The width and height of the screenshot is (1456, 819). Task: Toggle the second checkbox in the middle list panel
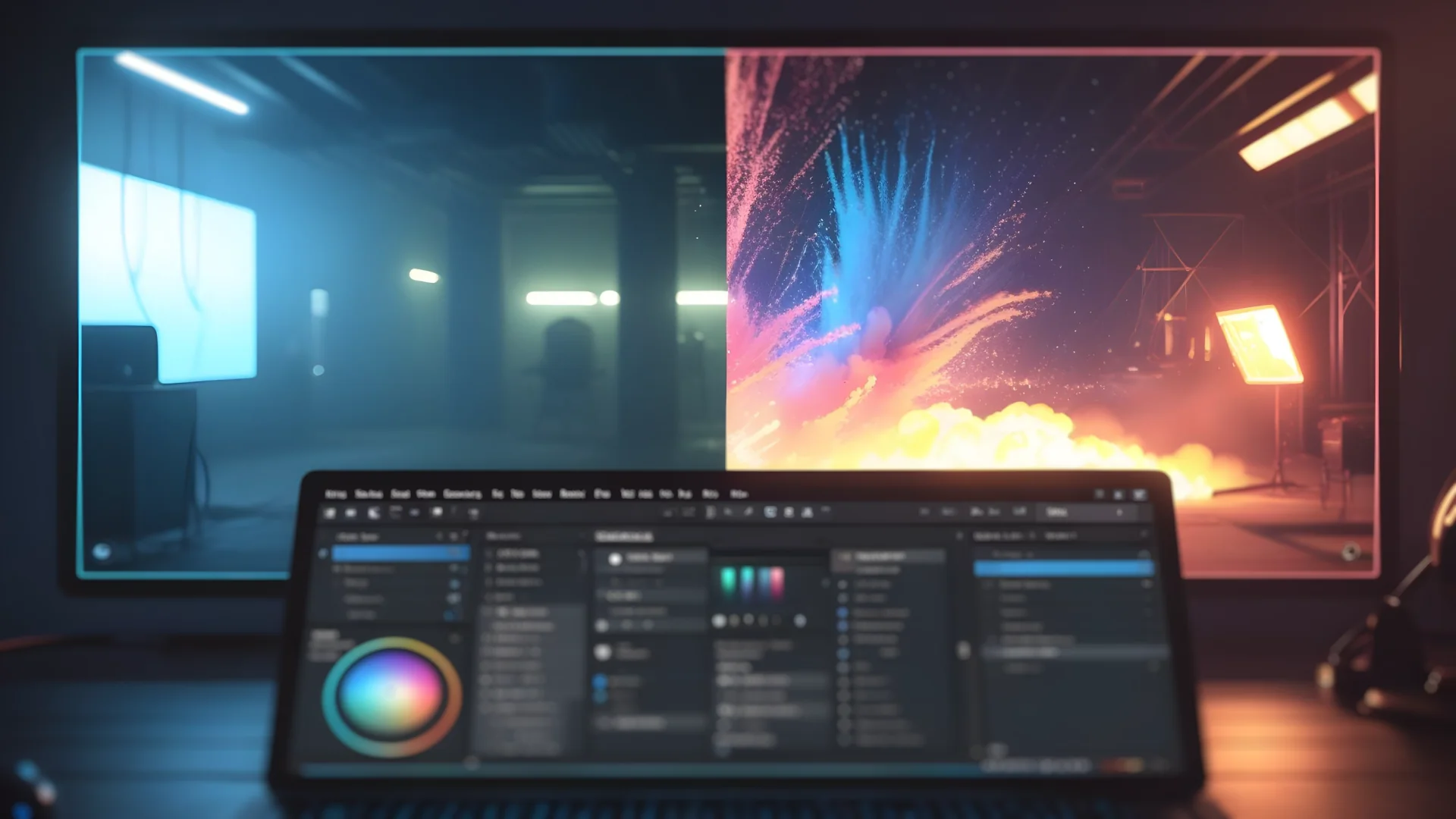coord(489,568)
